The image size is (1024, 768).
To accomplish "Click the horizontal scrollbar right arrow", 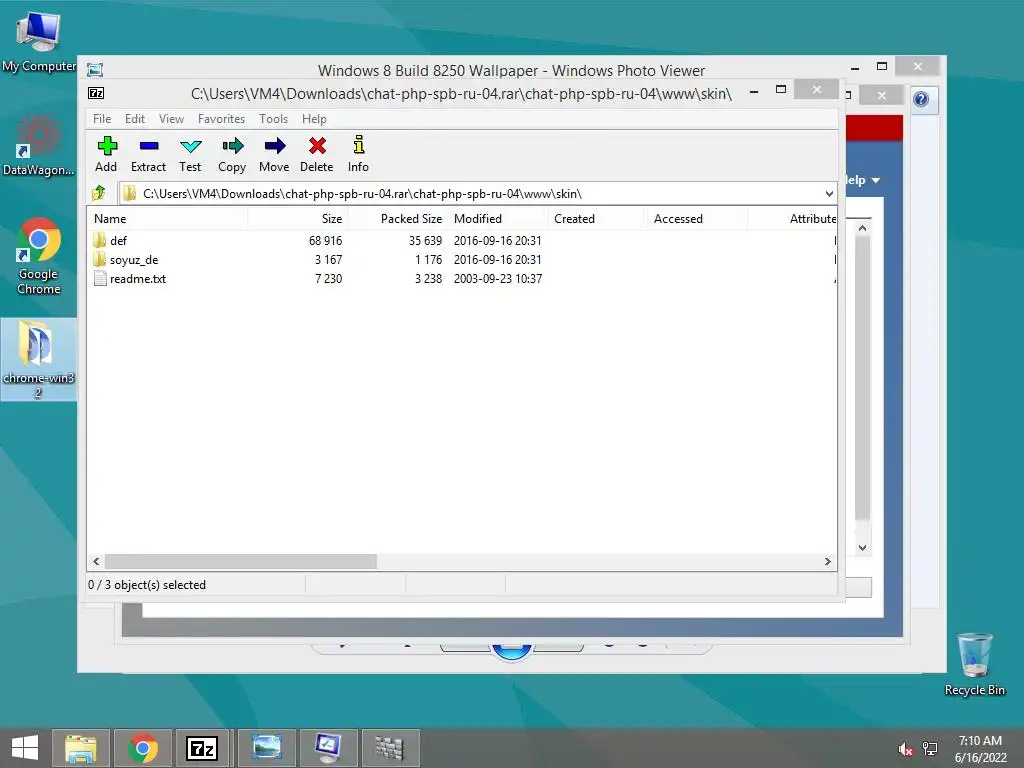I will coord(827,562).
